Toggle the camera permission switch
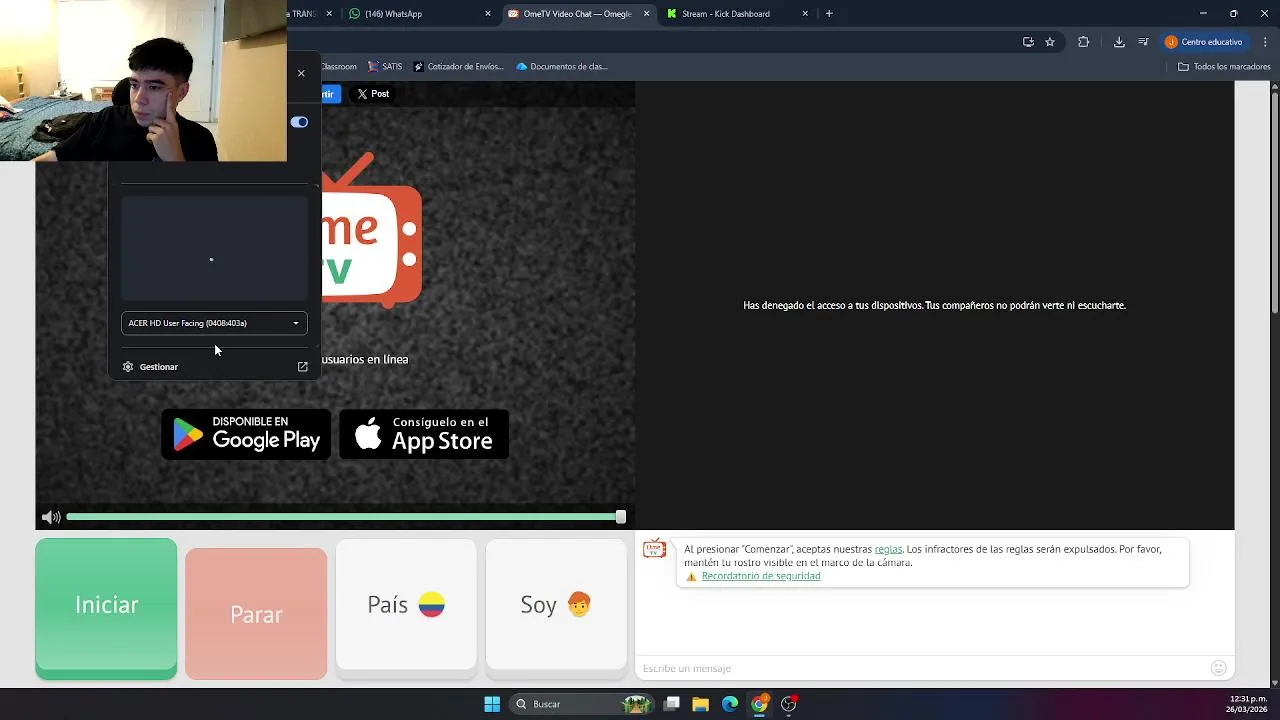Image resolution: width=1280 pixels, height=720 pixels. pos(299,122)
